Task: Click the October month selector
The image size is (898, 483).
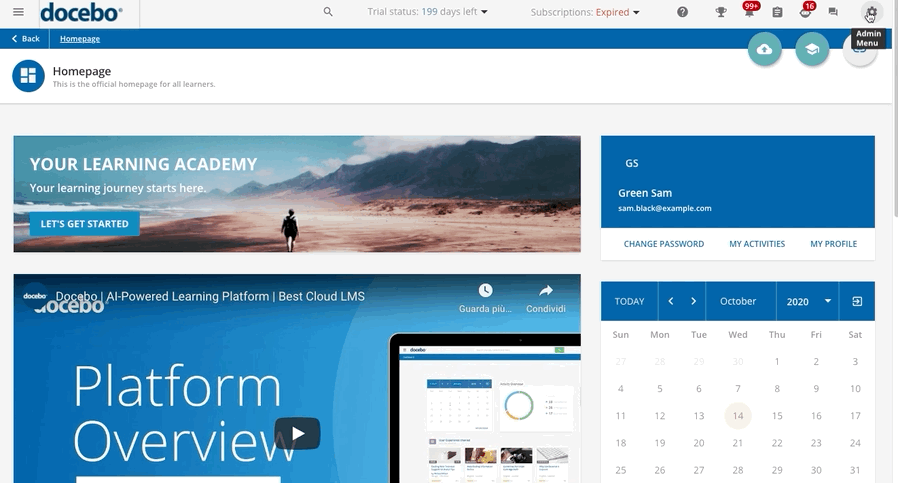Action: (738, 301)
